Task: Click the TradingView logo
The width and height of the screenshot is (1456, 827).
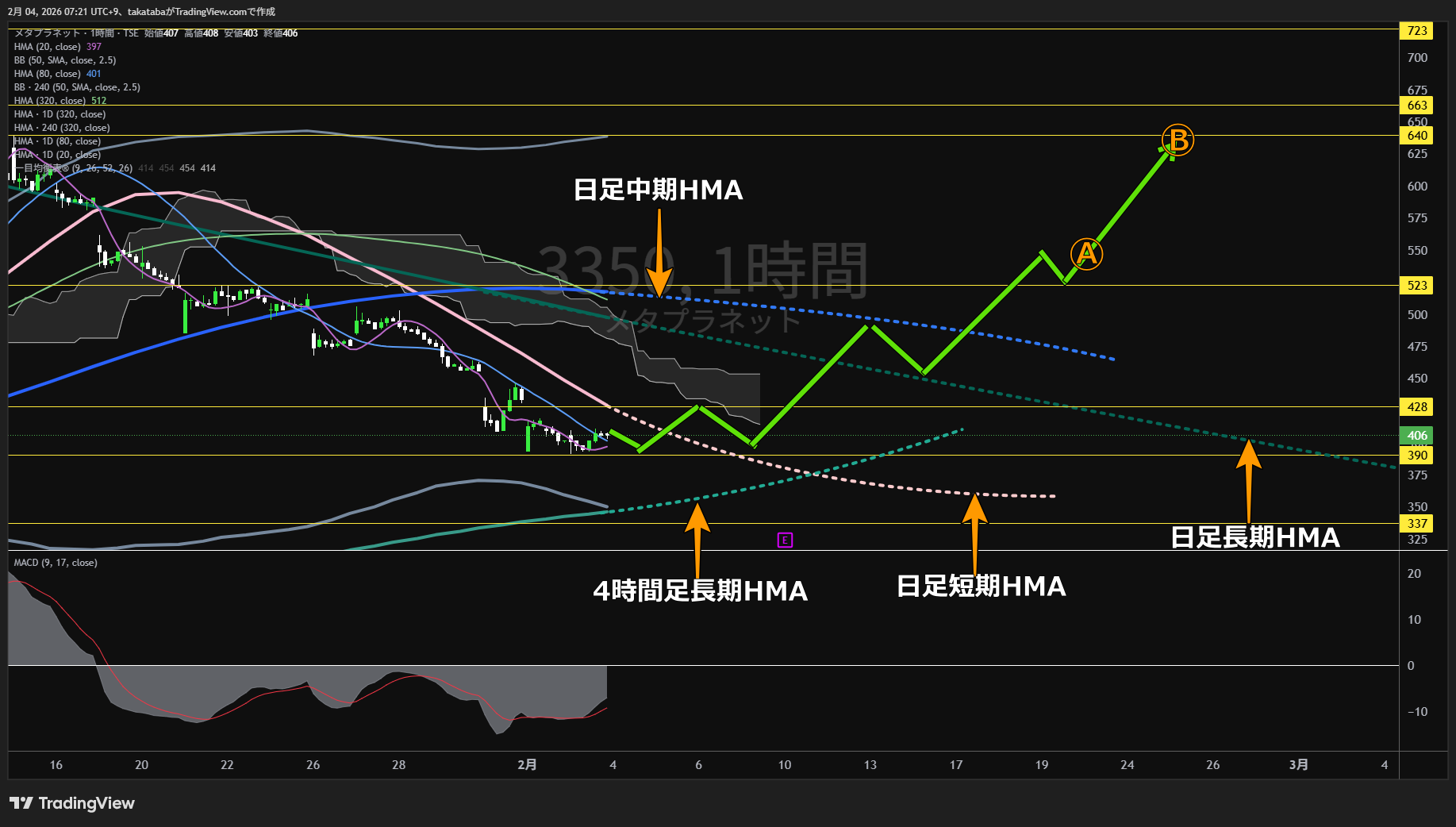Action: point(72,803)
